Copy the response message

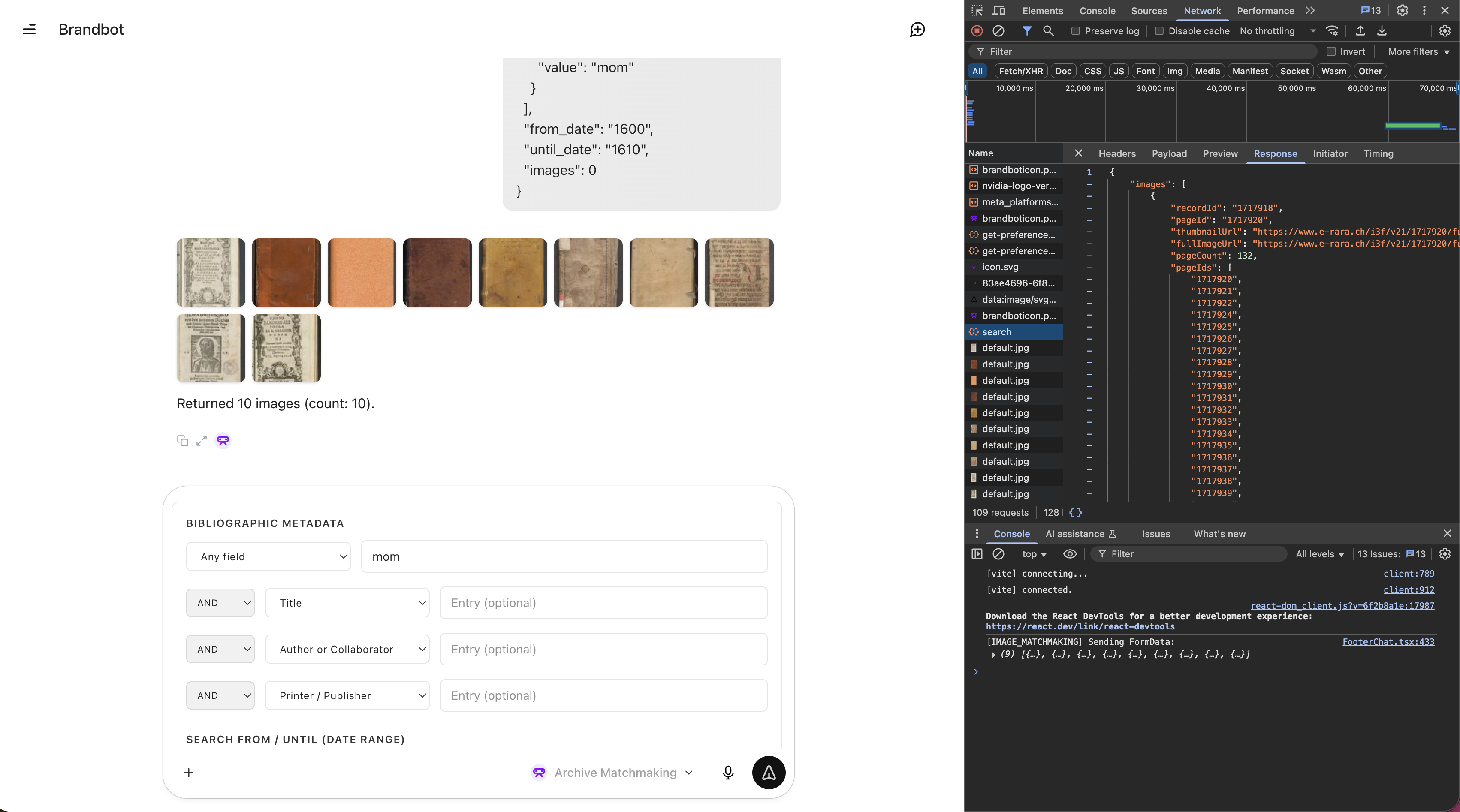pos(183,441)
